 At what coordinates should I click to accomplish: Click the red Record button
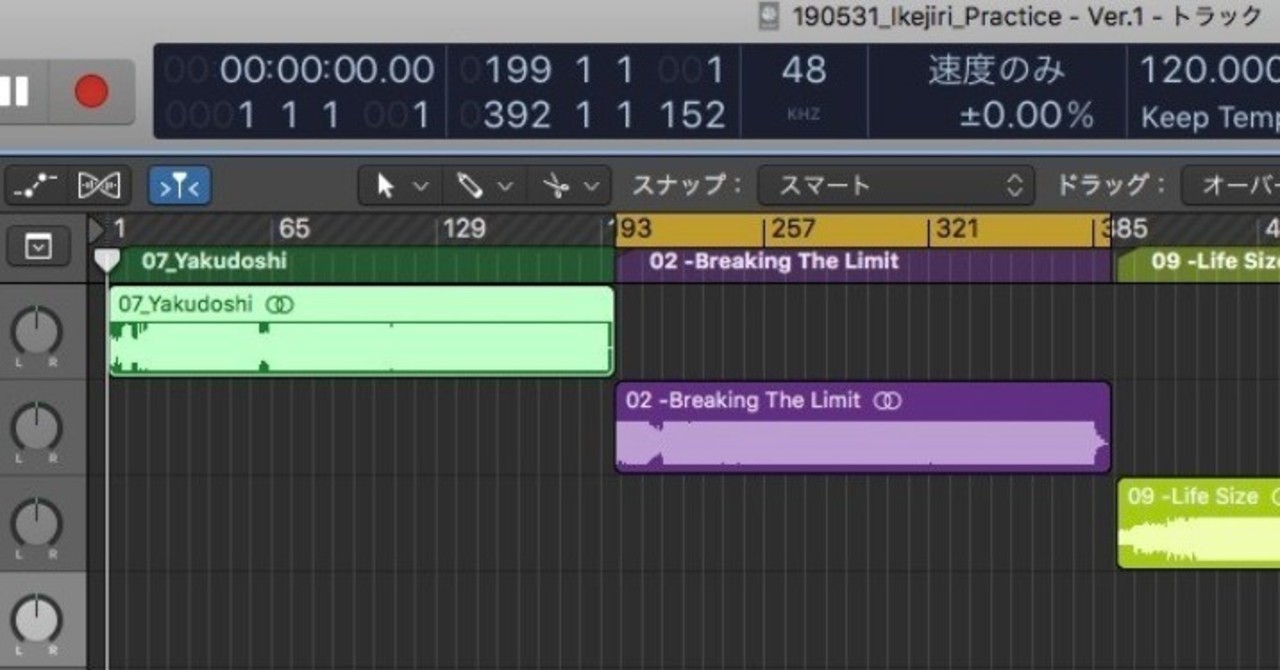tap(91, 92)
